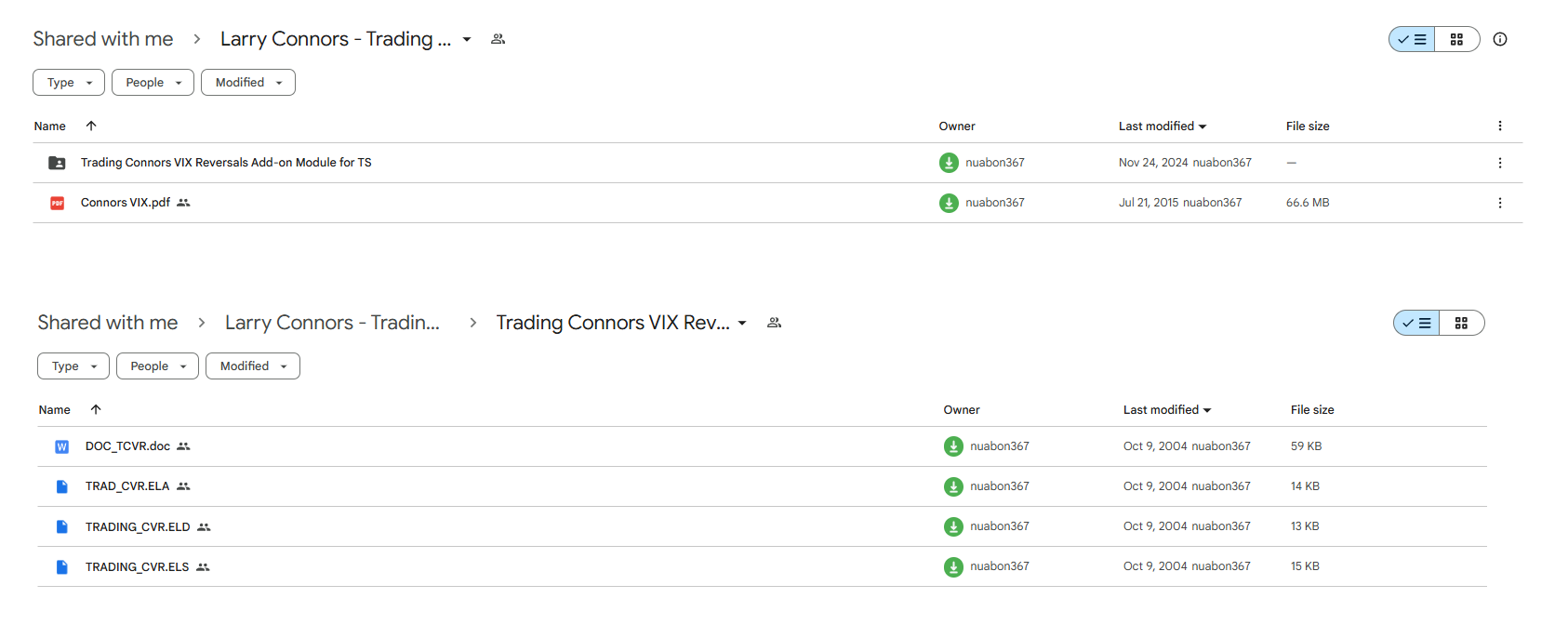
Task: Click the 59 KB file size cell
Action: coord(1306,446)
